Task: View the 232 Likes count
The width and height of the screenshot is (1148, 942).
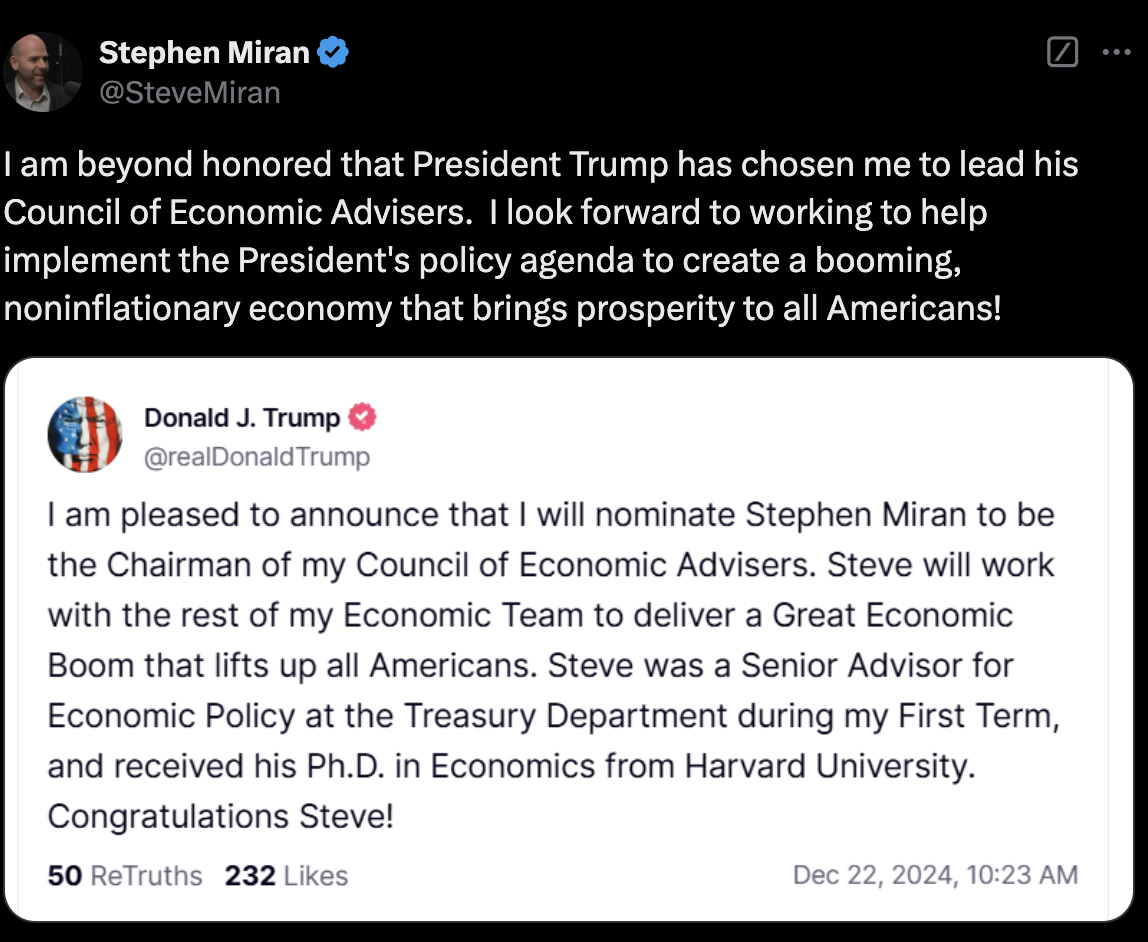Action: [x=286, y=876]
